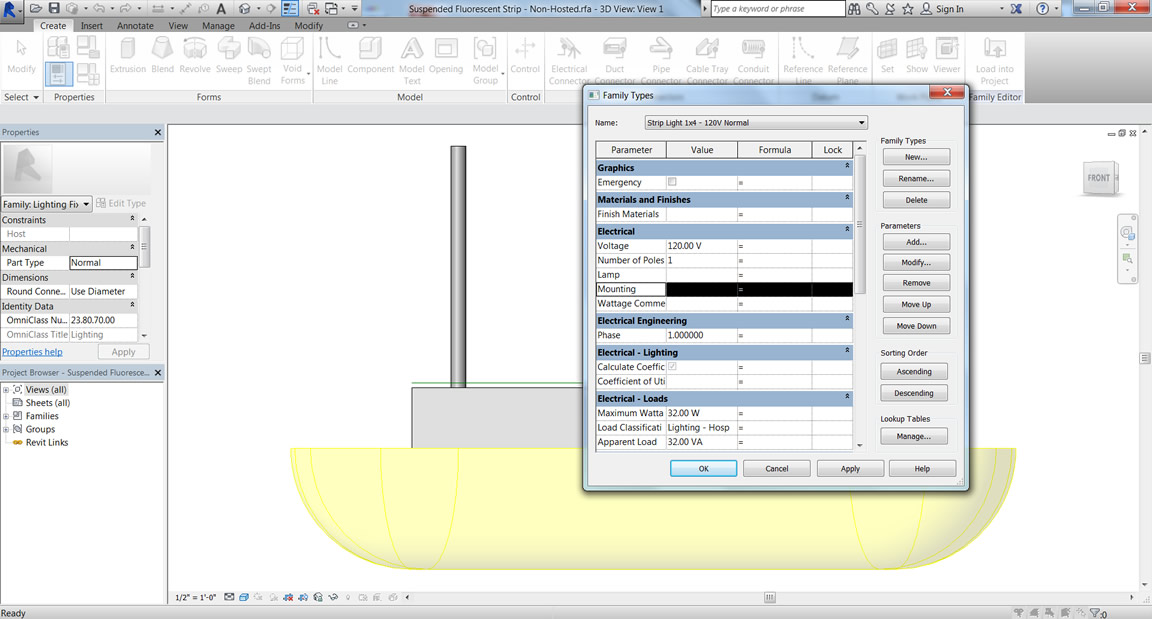
Task: Select the Extrusion tool
Action: [x=128, y=56]
